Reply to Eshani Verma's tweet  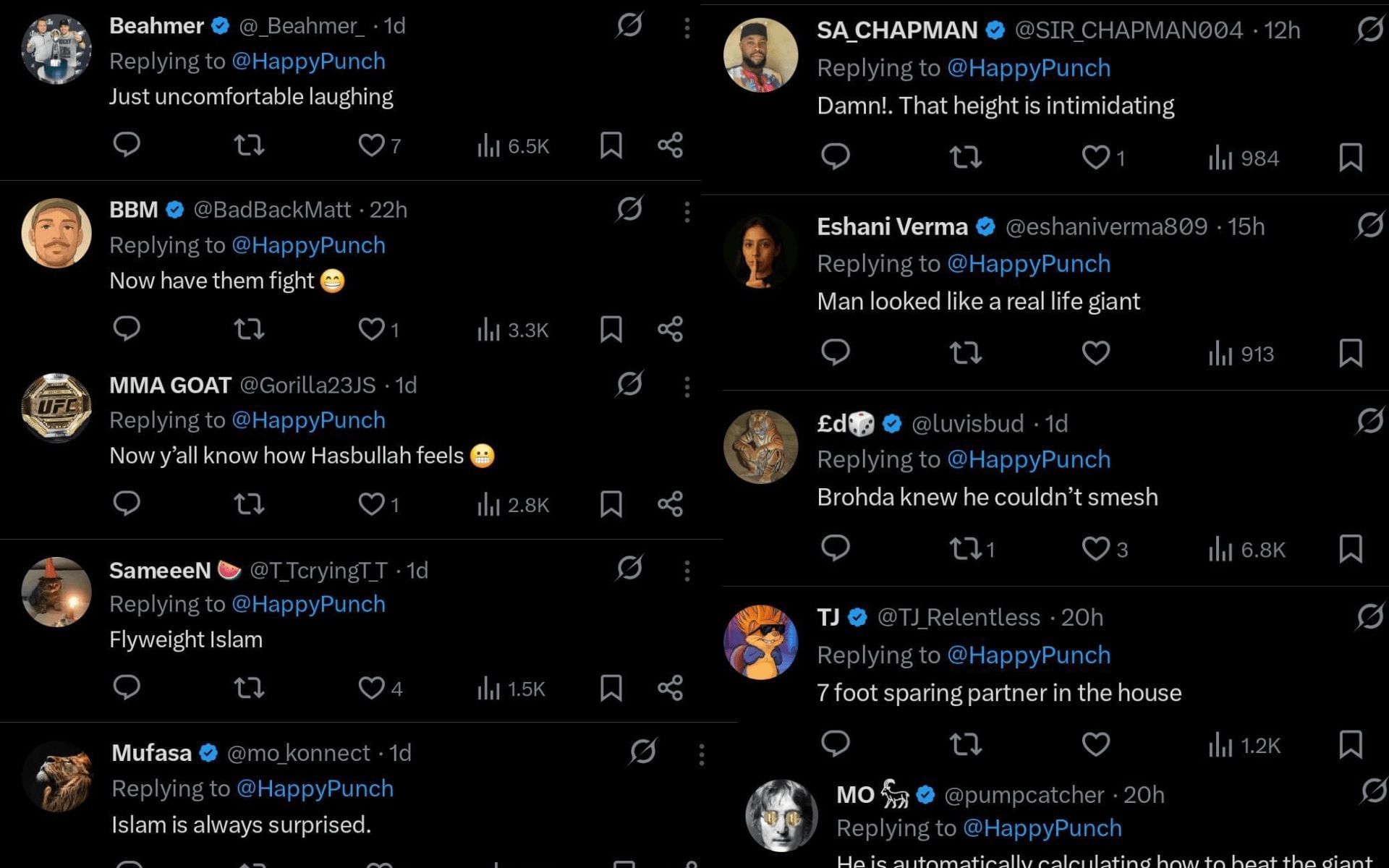pos(836,352)
